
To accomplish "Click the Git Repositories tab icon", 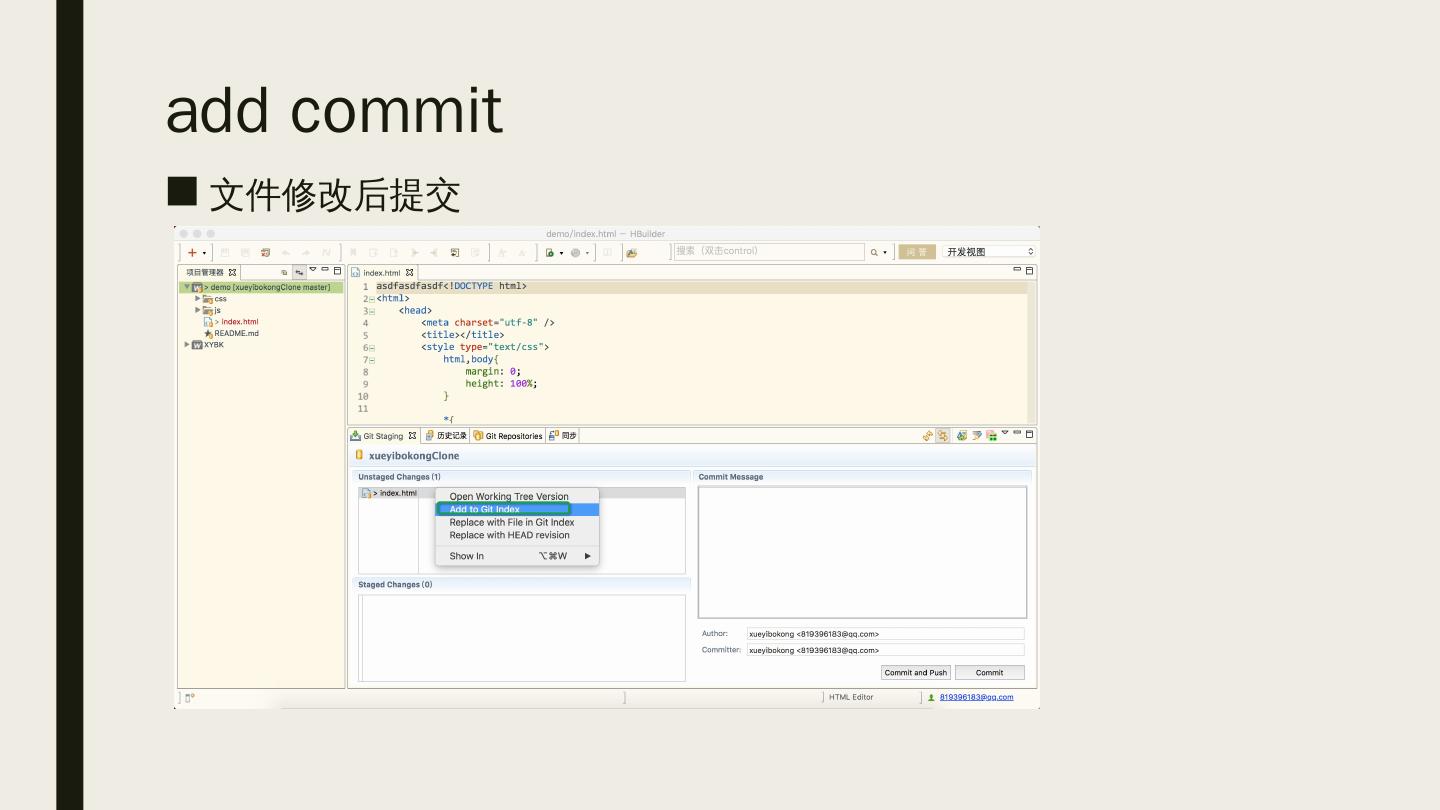I will pos(478,436).
